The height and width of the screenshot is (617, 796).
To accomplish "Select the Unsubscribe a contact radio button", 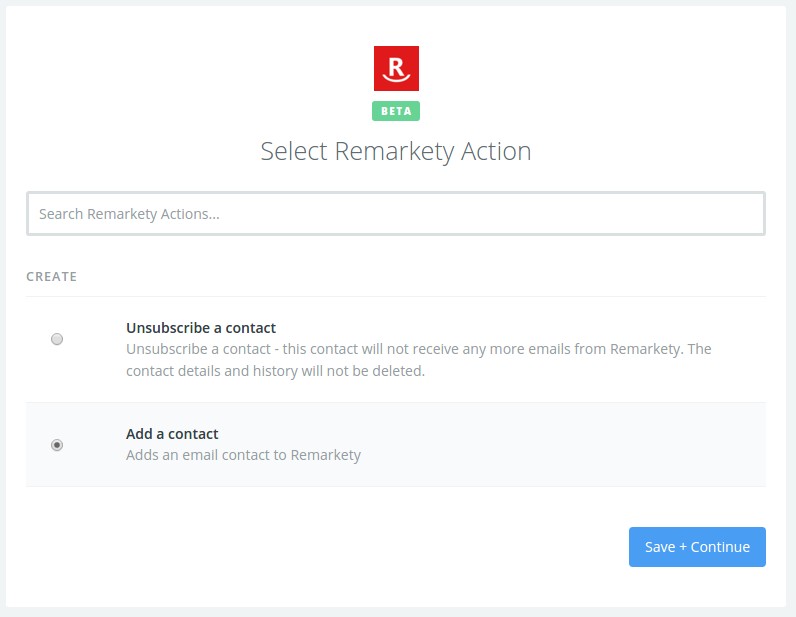I will click(x=57, y=339).
